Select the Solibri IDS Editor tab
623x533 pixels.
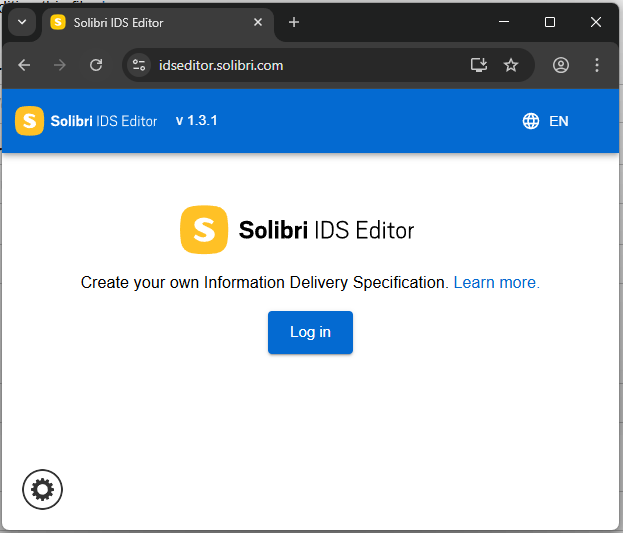point(158,23)
